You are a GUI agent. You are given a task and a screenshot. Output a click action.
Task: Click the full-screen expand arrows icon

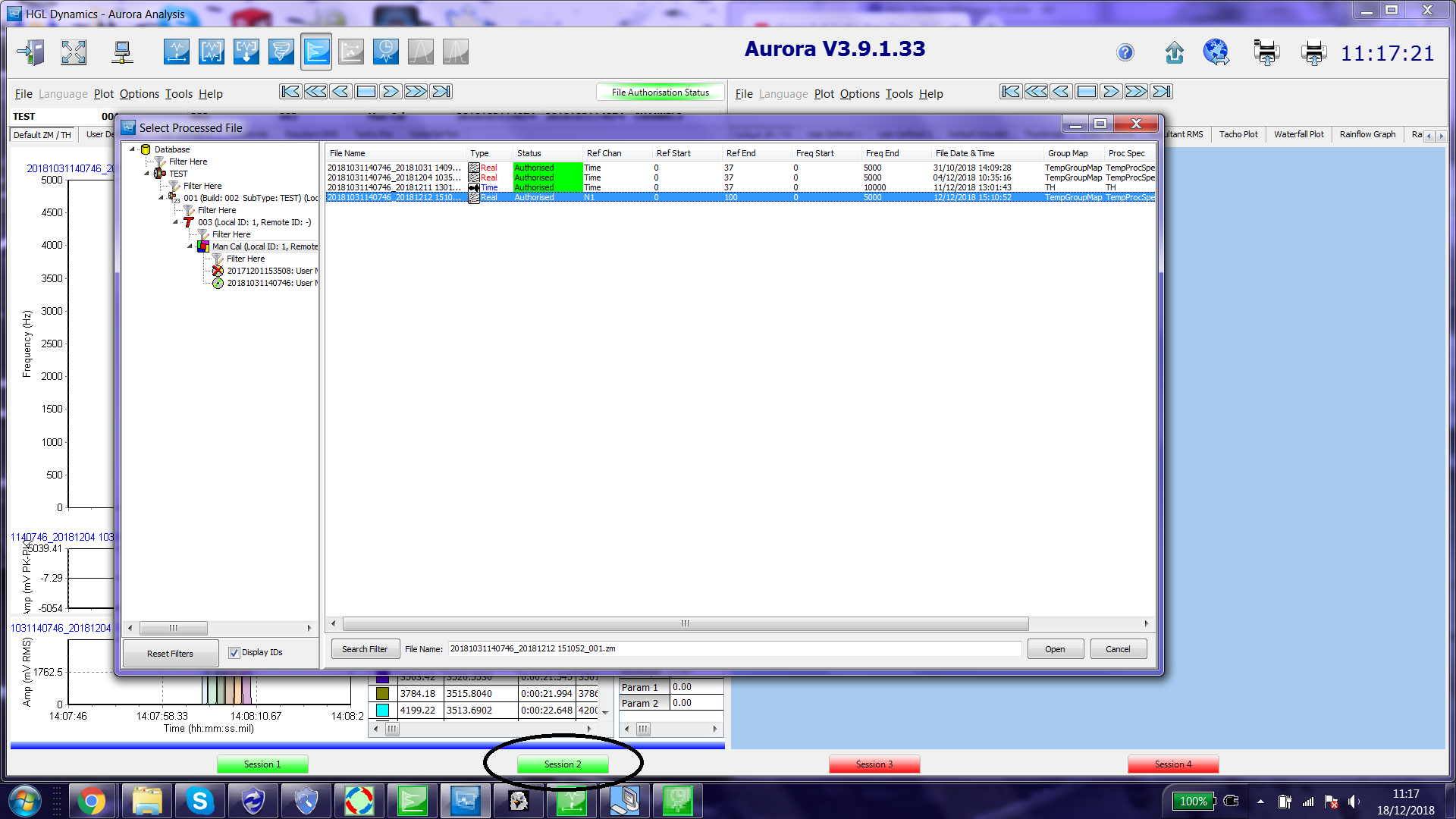(x=74, y=52)
